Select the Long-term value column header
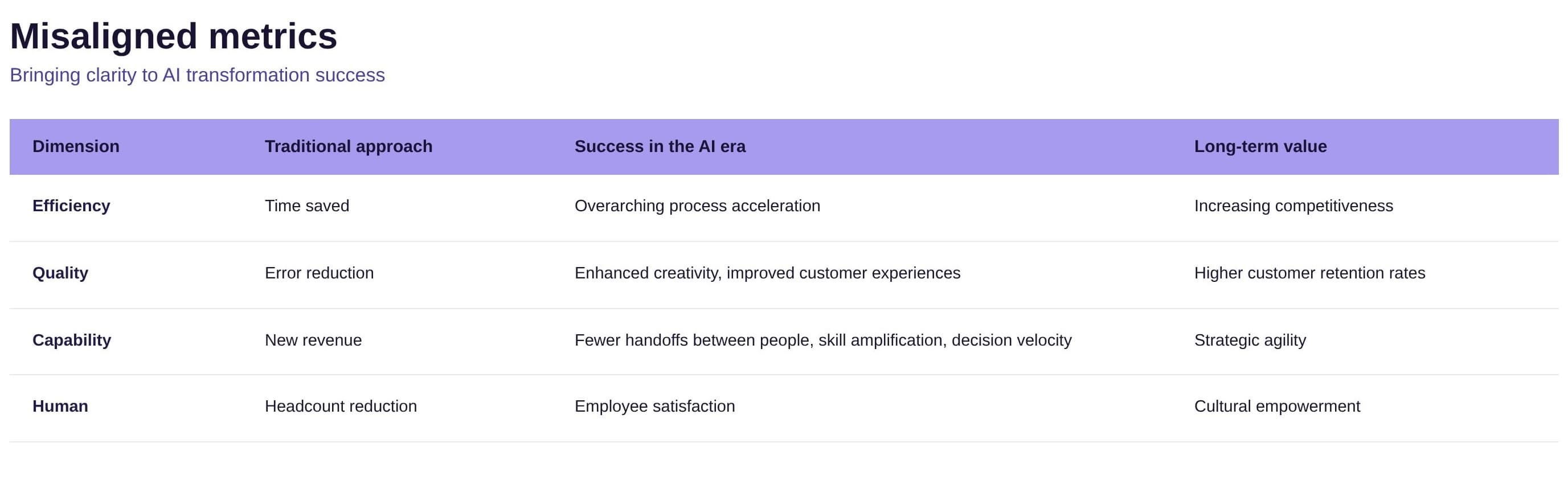This screenshot has height=480, width=1568. point(1260,146)
